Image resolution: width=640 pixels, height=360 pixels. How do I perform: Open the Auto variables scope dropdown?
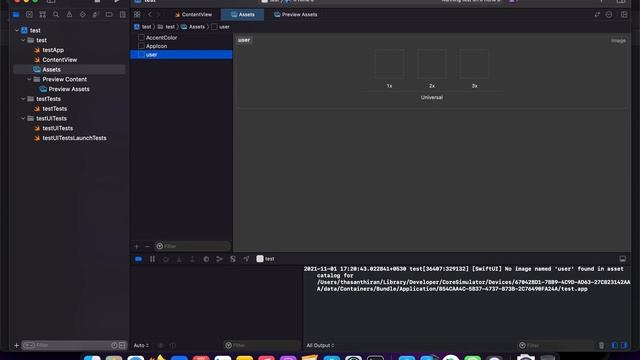click(141, 345)
